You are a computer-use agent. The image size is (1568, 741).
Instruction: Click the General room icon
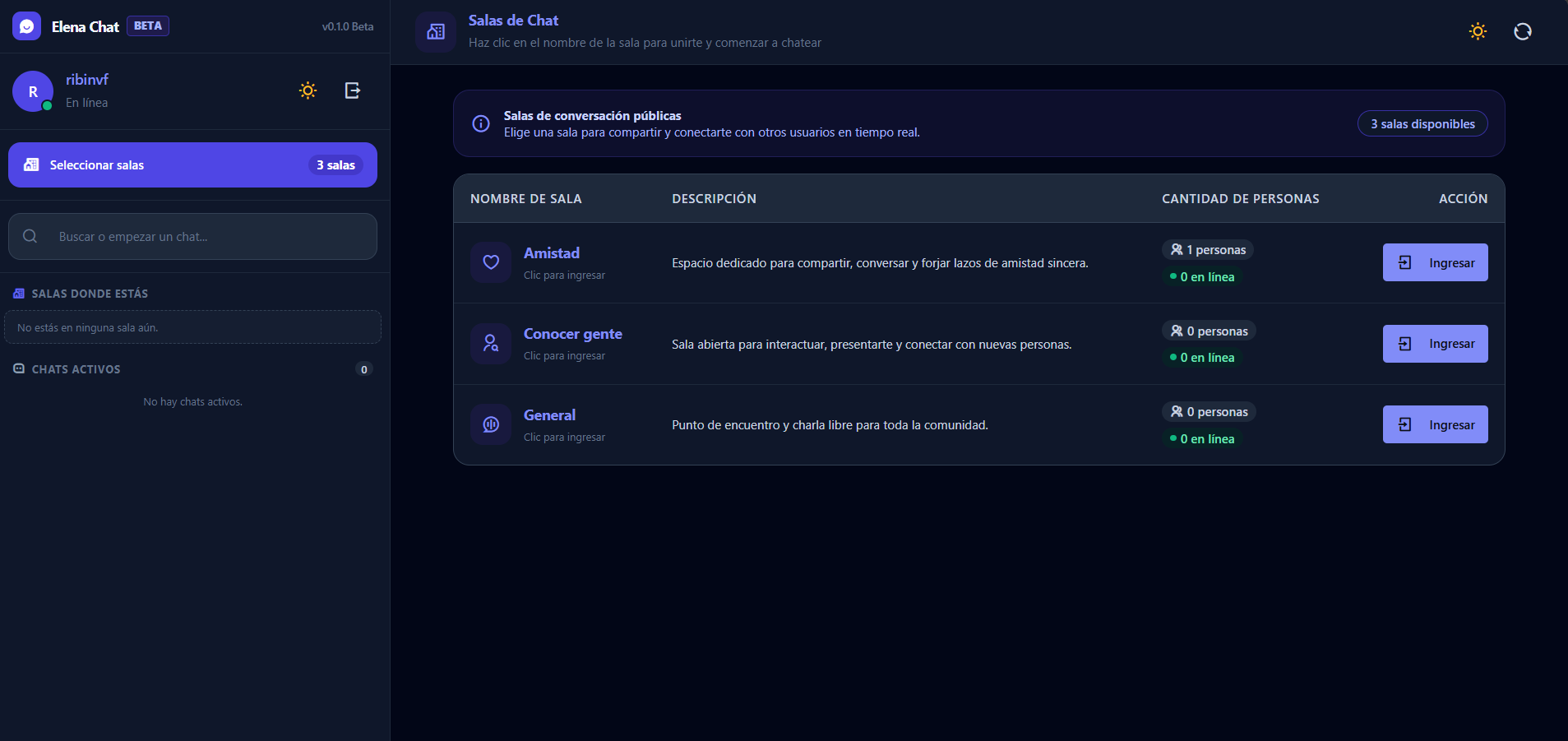tap(491, 424)
